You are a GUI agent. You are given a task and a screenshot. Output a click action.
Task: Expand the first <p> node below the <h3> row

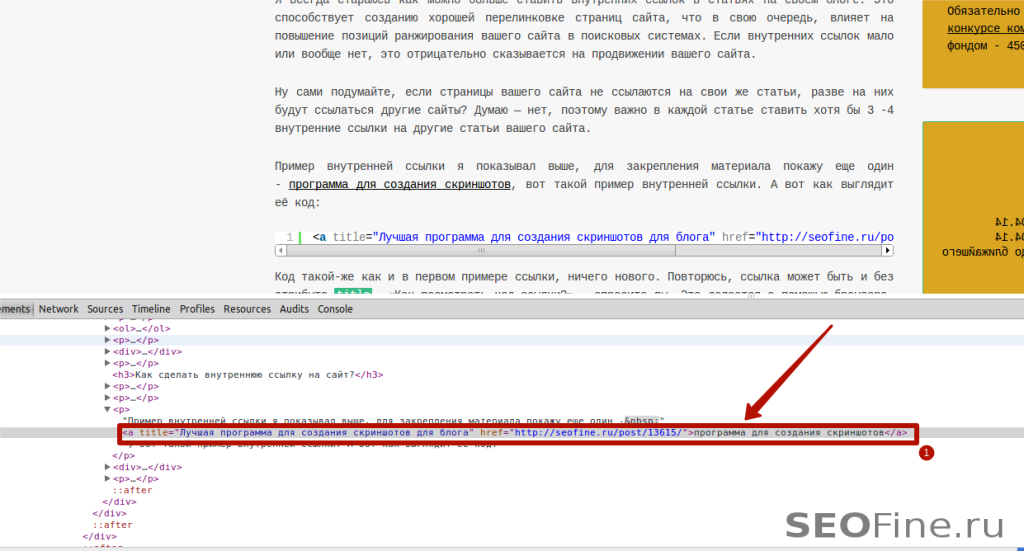pos(108,386)
